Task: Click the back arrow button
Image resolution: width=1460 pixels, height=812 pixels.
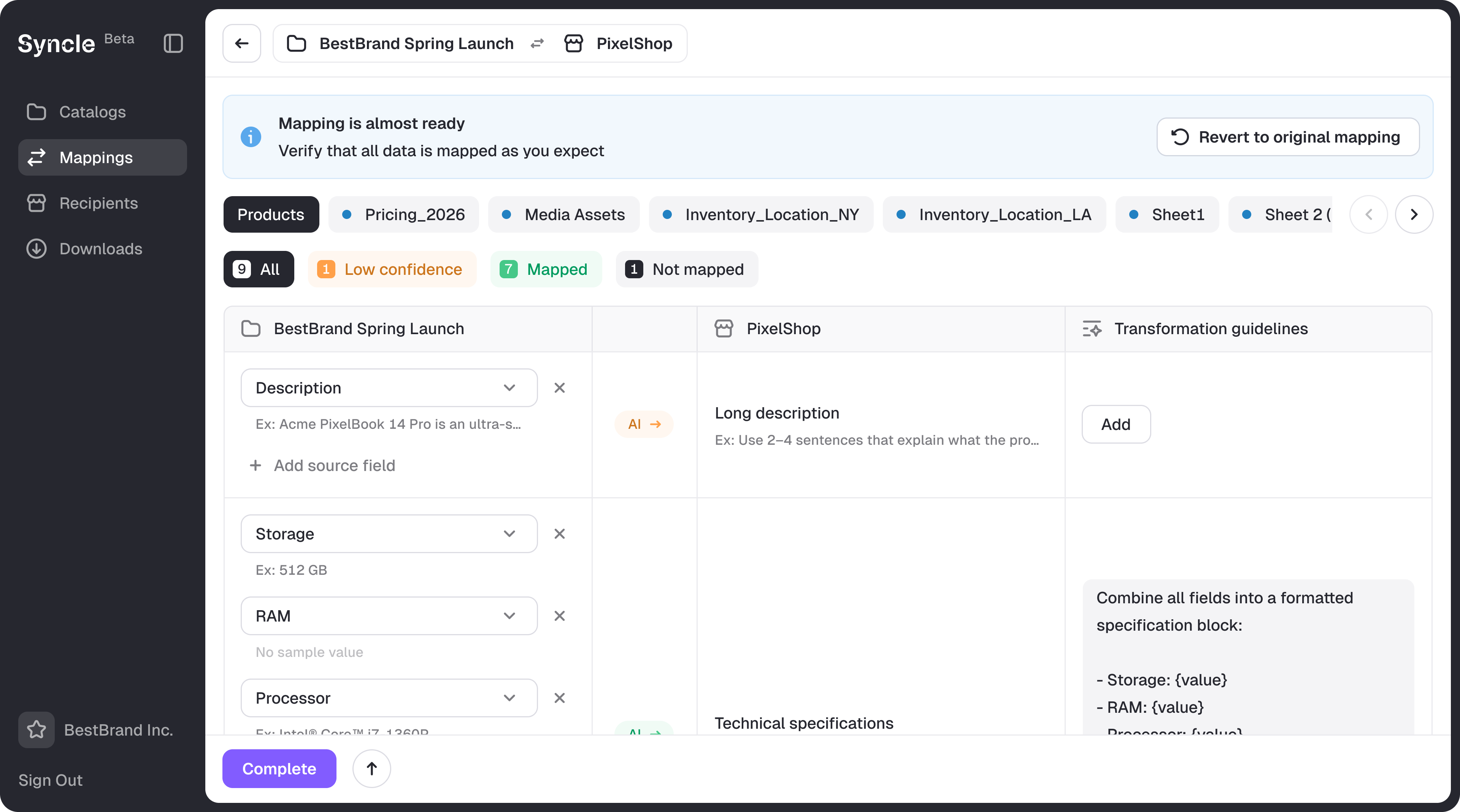Action: click(x=242, y=44)
